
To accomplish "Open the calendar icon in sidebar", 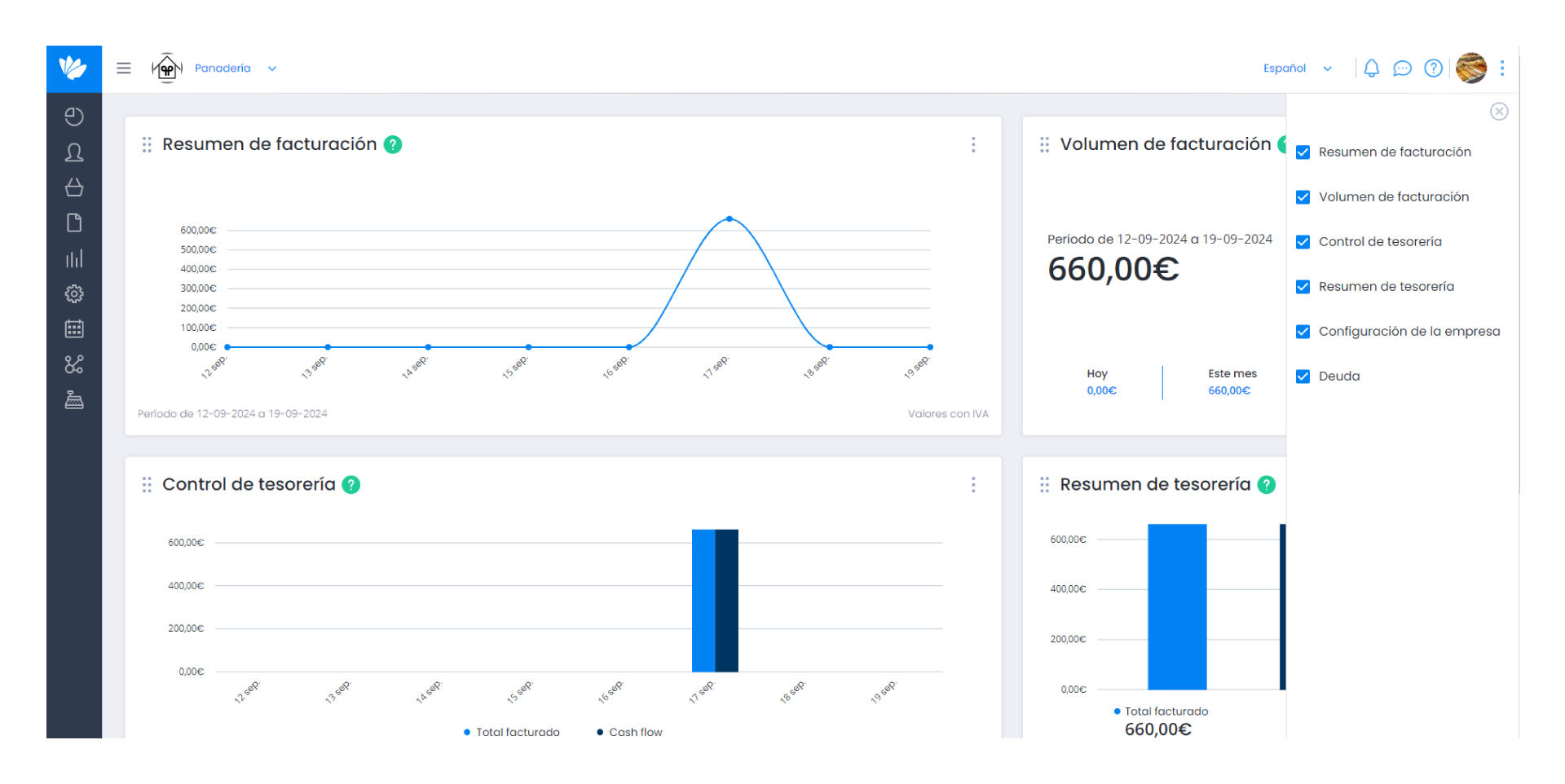I will [74, 328].
